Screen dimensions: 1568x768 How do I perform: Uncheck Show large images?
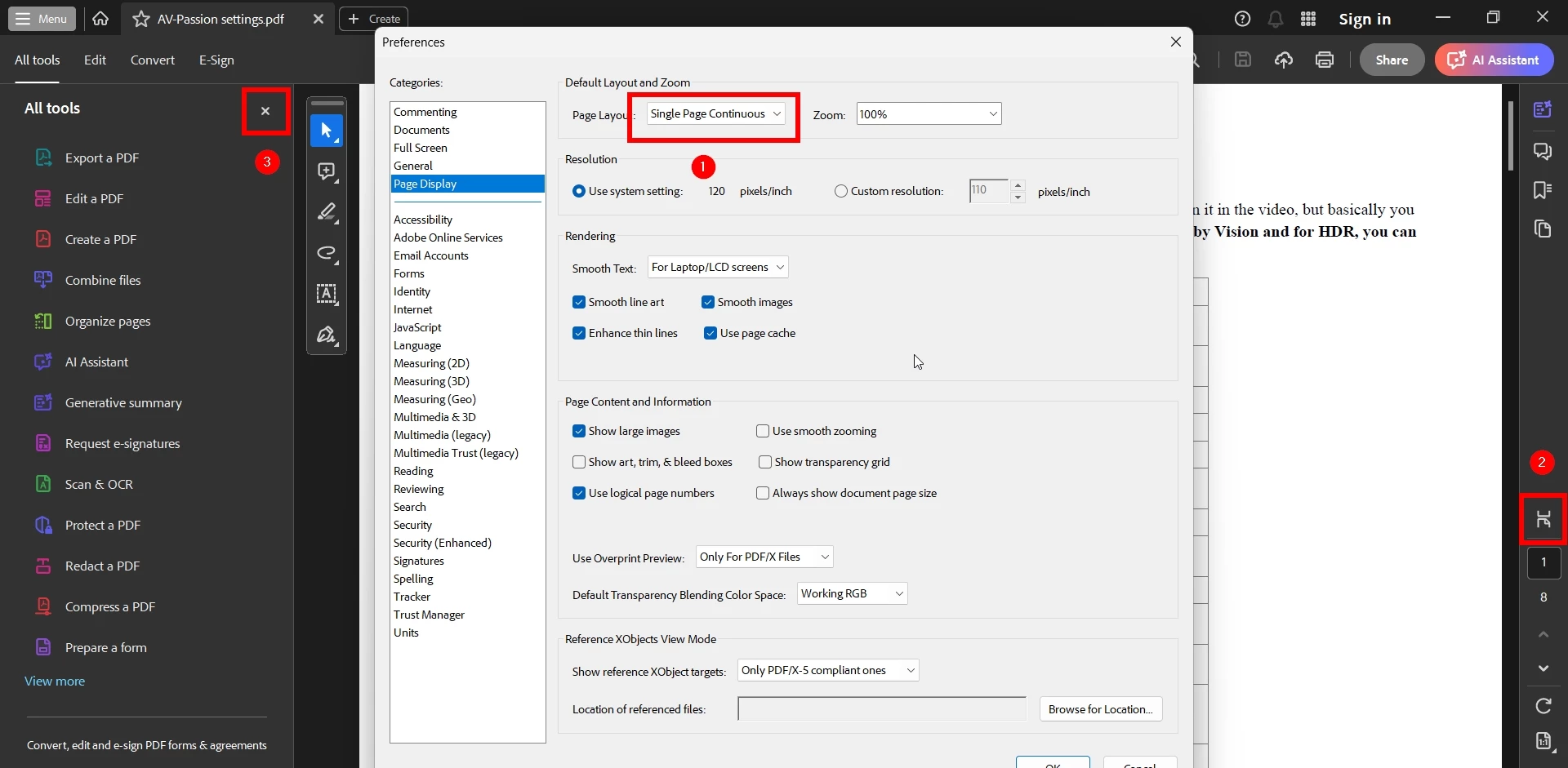click(x=579, y=431)
